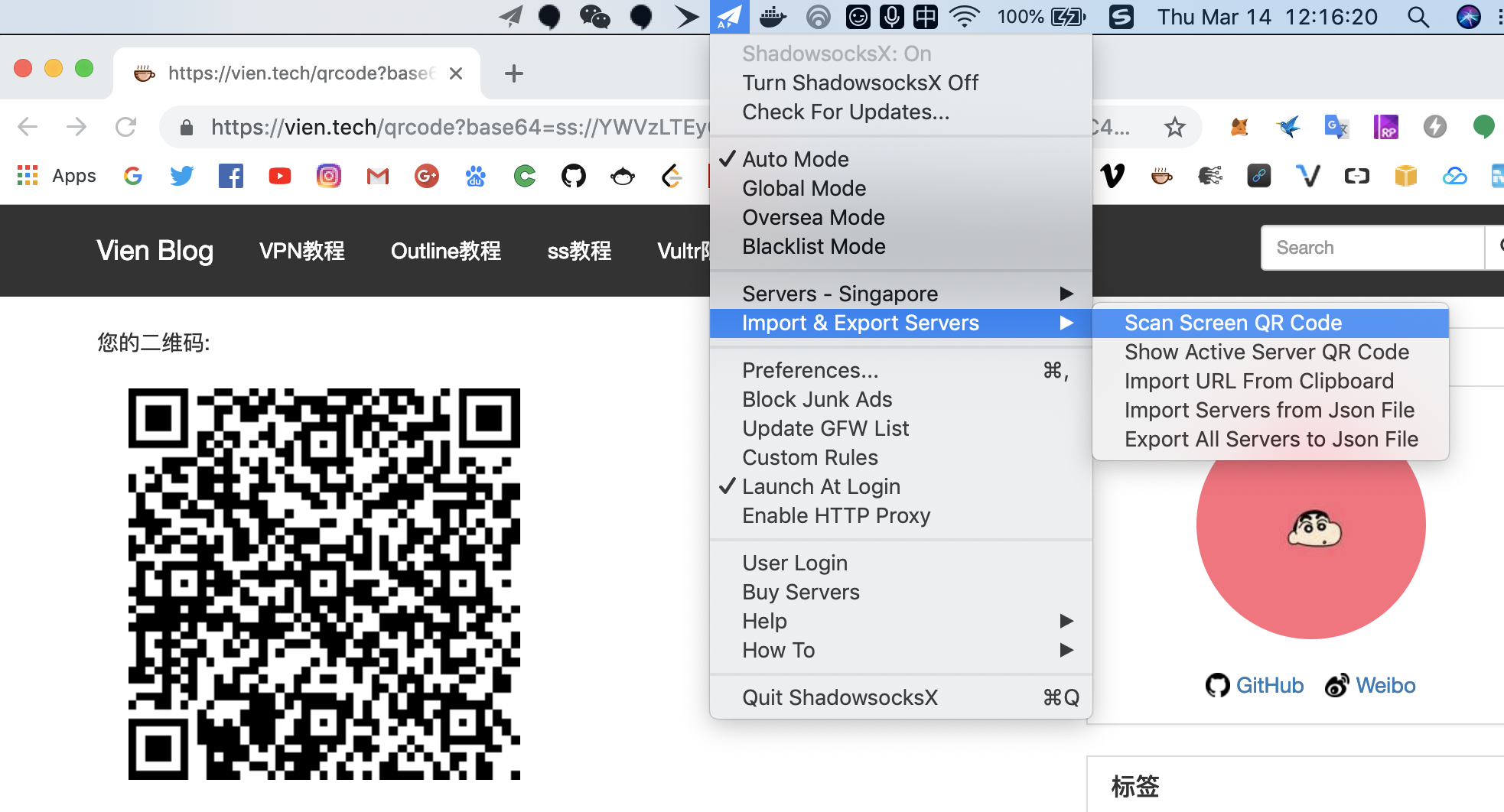Open Twitter bookmark
1504x812 pixels.
coord(182,177)
